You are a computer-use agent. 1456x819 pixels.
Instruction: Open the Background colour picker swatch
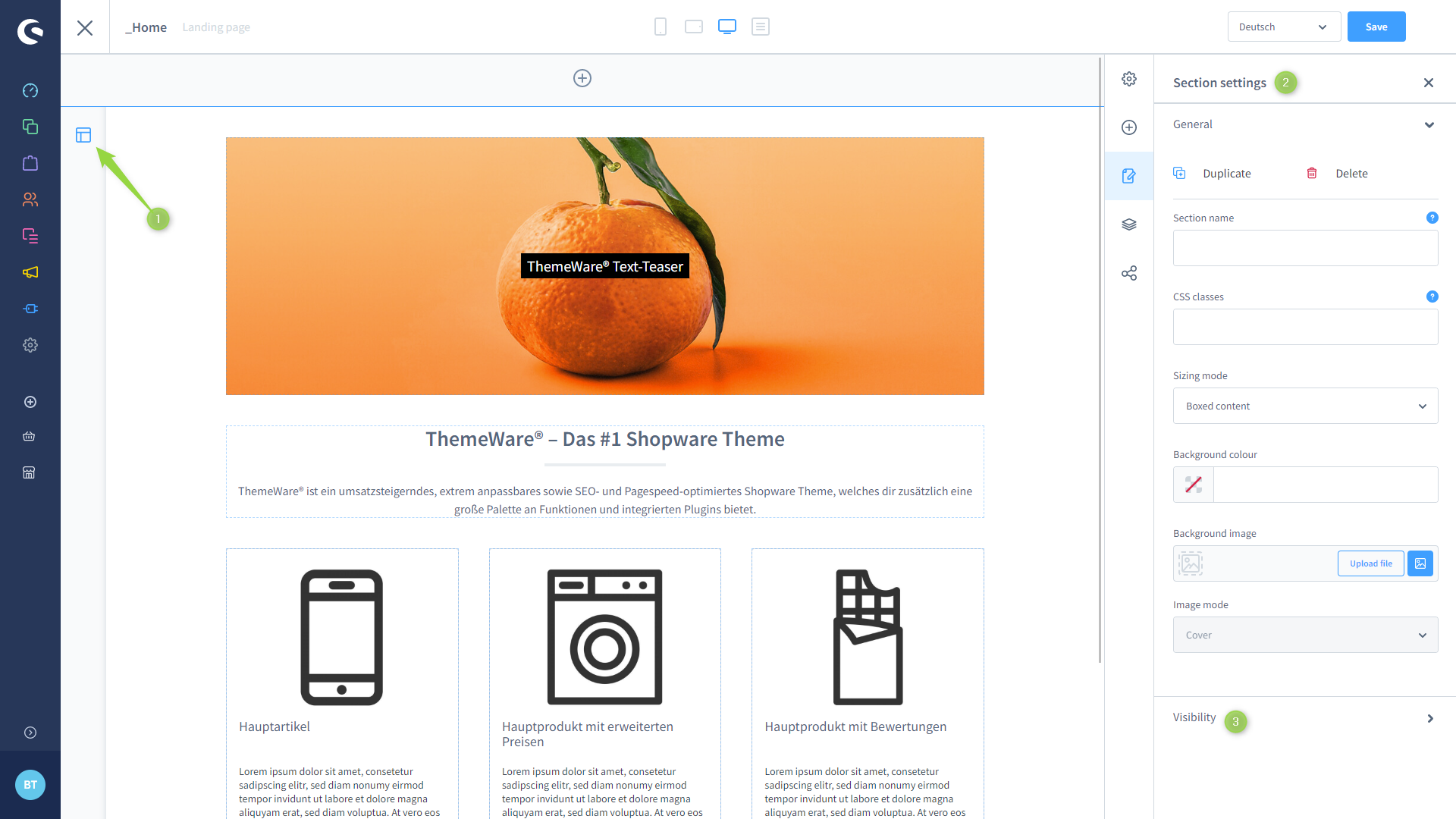[x=1194, y=485]
